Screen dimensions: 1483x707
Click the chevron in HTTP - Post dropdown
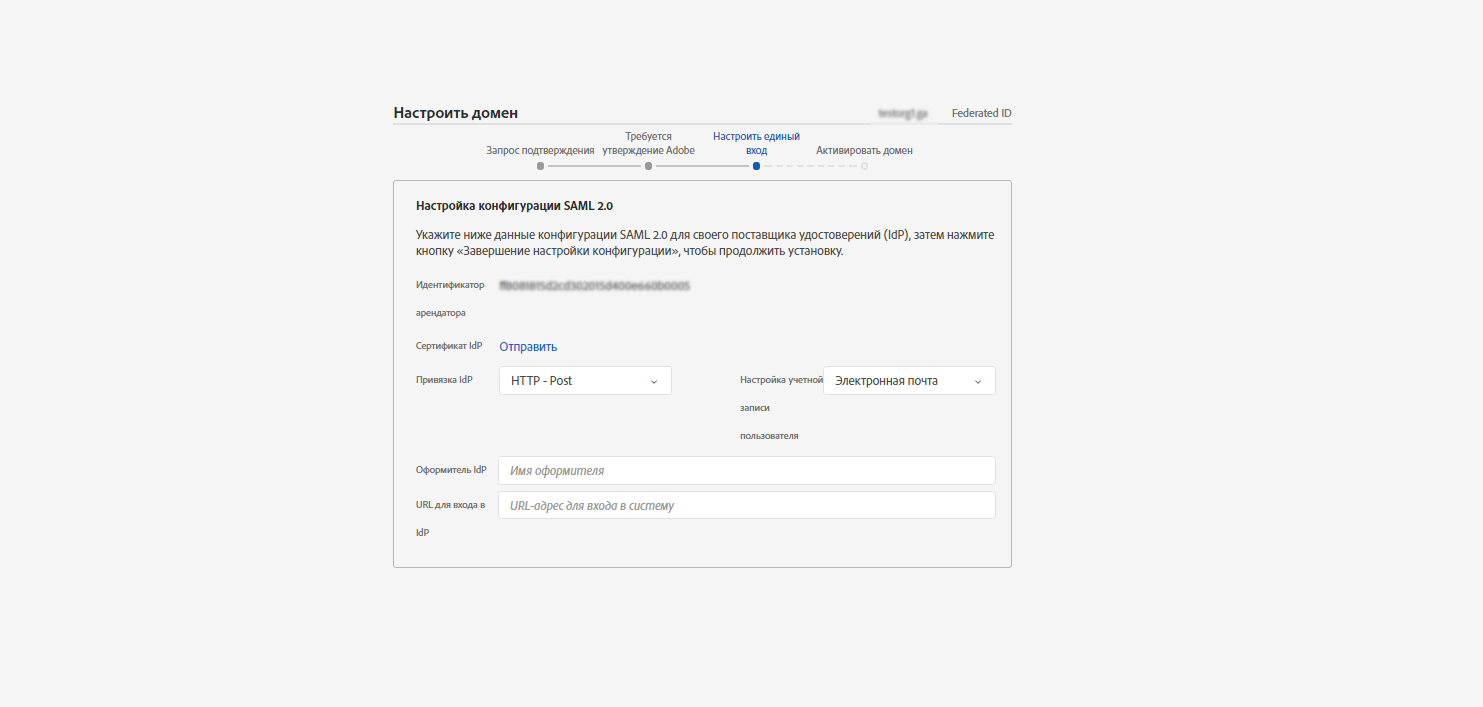pos(654,382)
